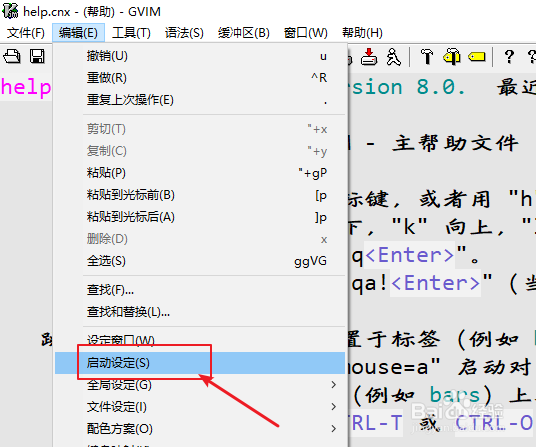The height and width of the screenshot is (447, 536).
Task: Choose 全选(S) menu entry
Action: pyautogui.click(x=200, y=261)
